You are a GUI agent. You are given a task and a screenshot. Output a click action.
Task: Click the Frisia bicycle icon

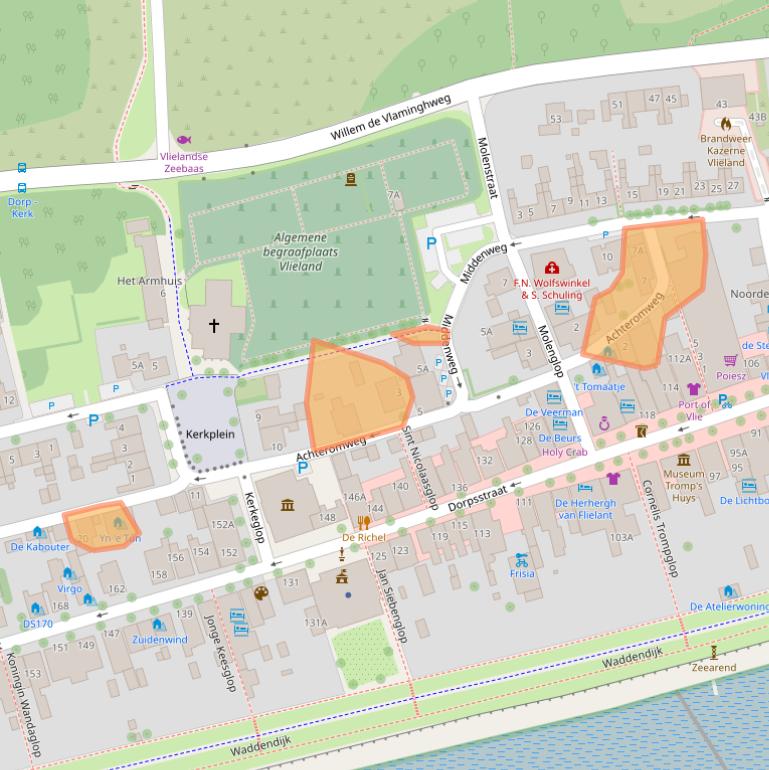[x=521, y=560]
